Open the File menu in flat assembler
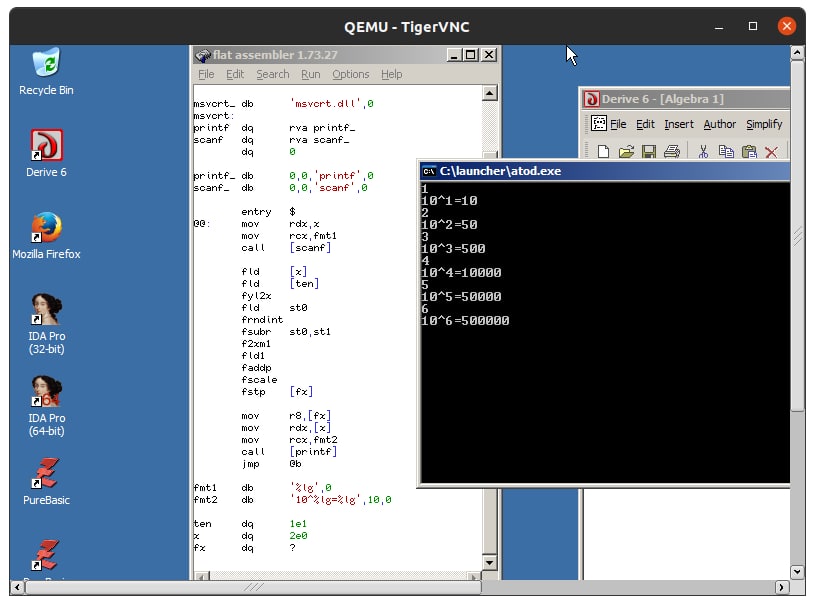Image resolution: width=815 pixels, height=605 pixels. point(206,74)
